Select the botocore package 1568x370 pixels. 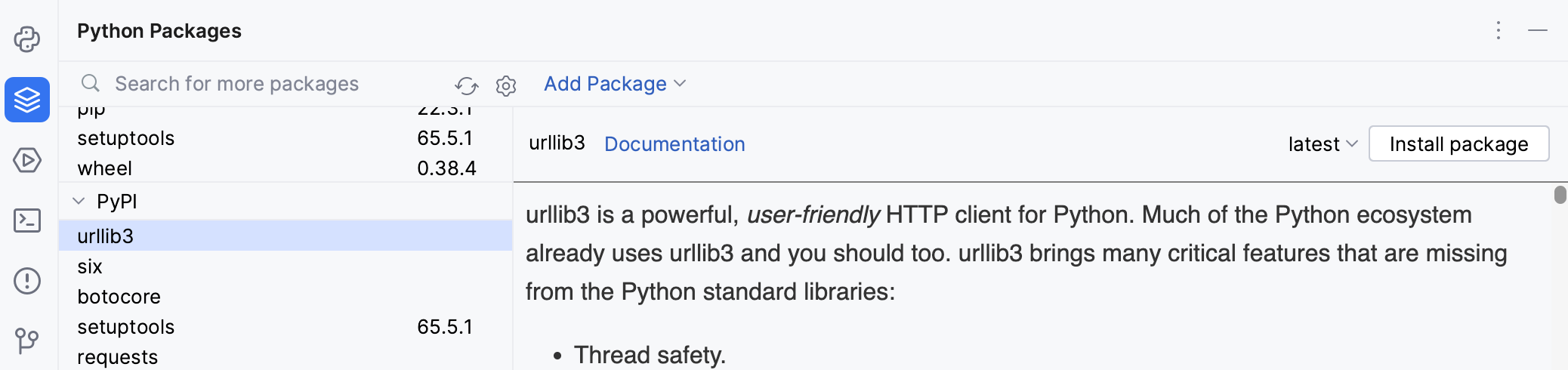[119, 297]
